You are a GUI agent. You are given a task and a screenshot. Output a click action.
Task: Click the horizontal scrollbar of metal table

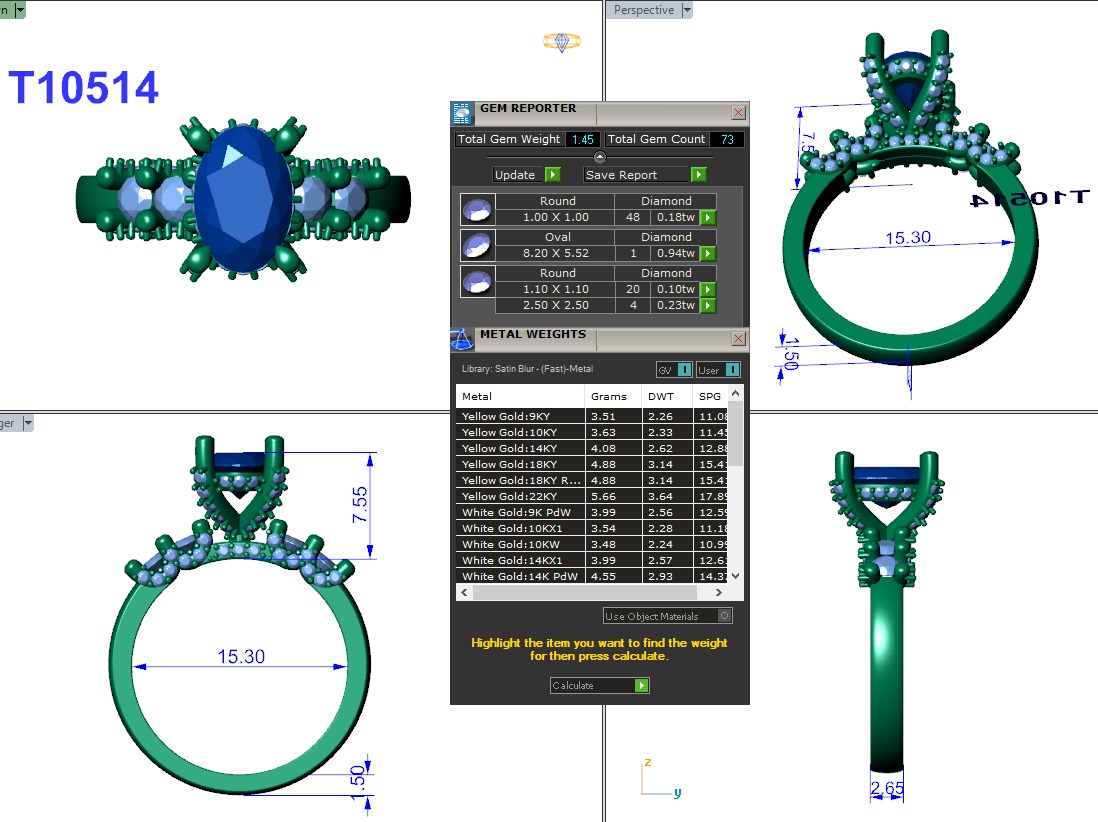point(590,593)
